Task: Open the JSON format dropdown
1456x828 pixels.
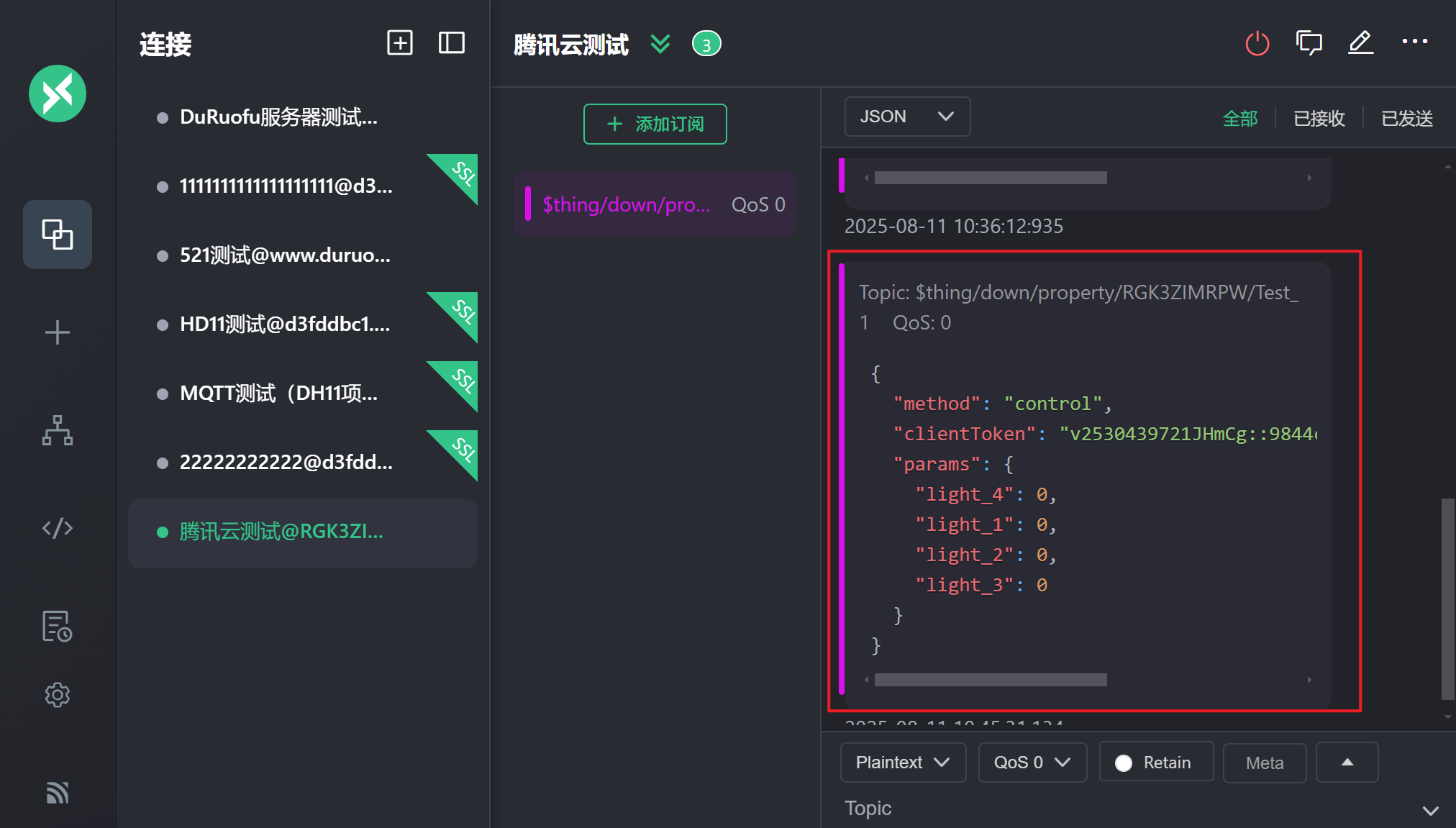Action: coord(906,117)
